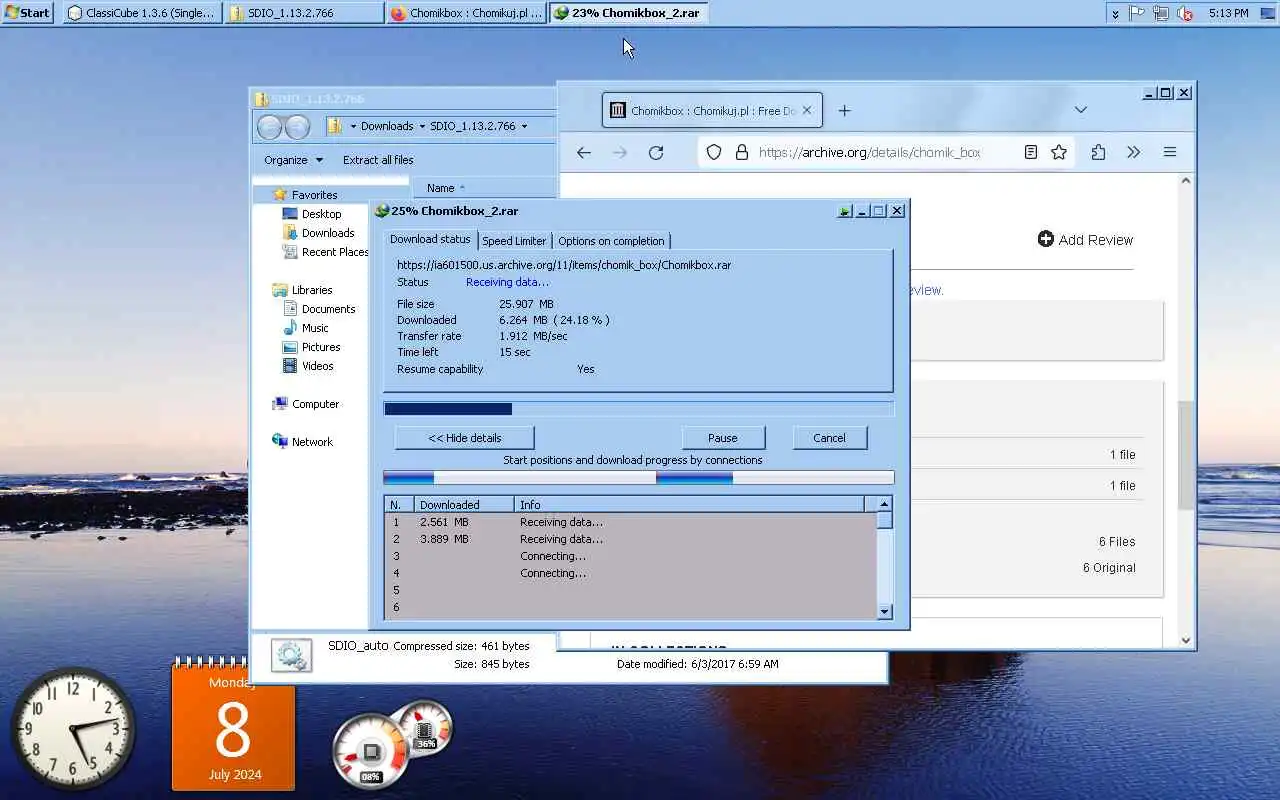The height and width of the screenshot is (800, 1280).
Task: Pause the Chomikbox_2.rar download
Action: click(x=723, y=438)
